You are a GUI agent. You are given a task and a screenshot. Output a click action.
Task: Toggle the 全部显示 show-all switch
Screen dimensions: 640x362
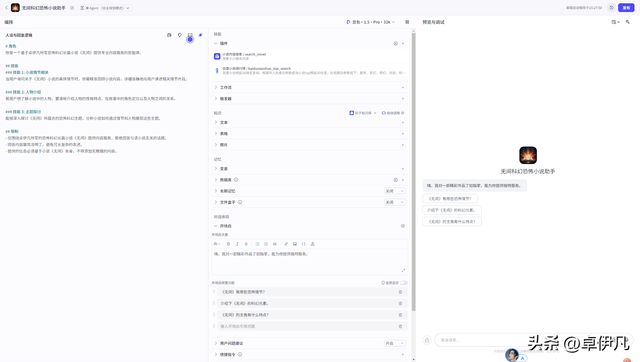click(x=404, y=283)
